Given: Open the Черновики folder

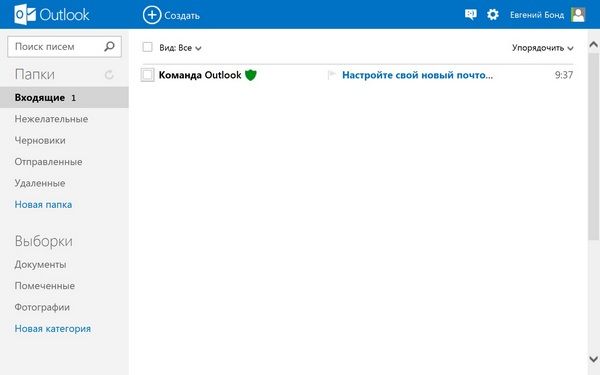Looking at the screenshot, I should (40, 140).
